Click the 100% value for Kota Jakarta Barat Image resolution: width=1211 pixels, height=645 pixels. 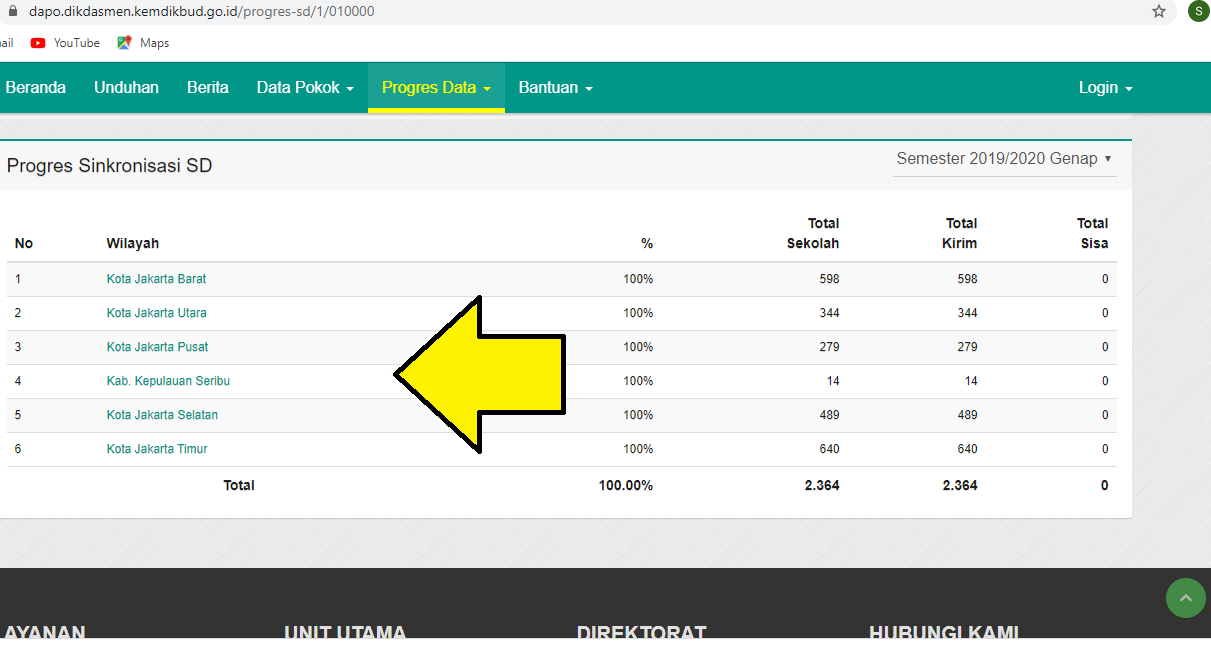tap(638, 279)
